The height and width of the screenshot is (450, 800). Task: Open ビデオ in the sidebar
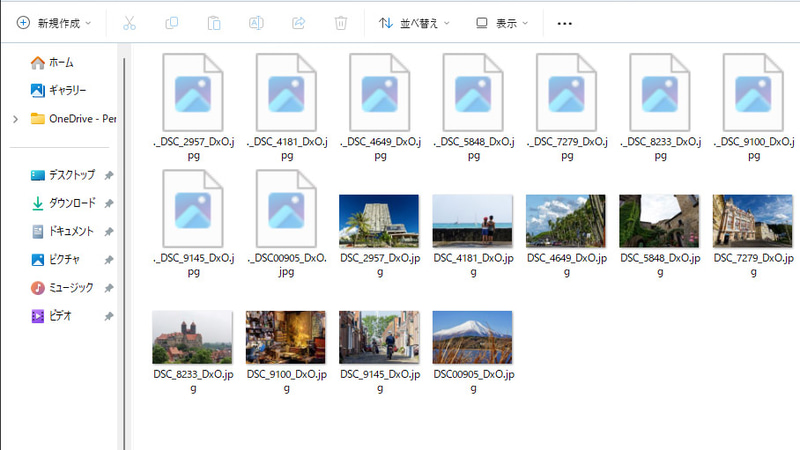click(51, 316)
